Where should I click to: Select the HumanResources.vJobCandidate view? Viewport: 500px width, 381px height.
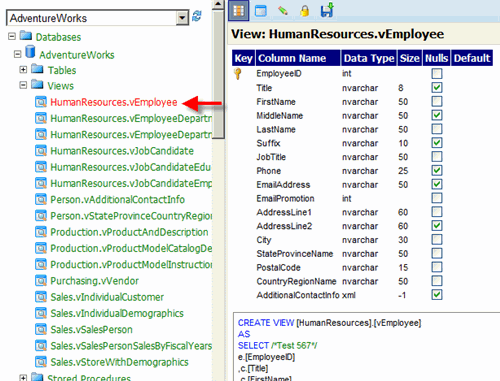(122, 151)
